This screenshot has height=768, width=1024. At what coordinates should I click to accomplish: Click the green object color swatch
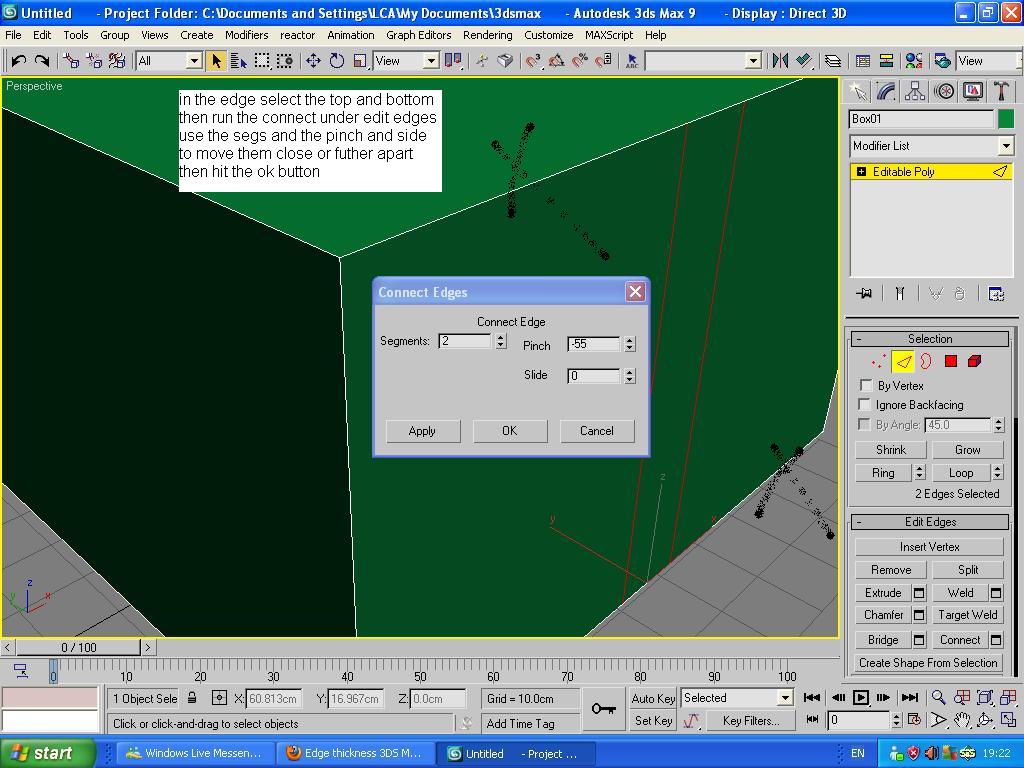[1006, 119]
